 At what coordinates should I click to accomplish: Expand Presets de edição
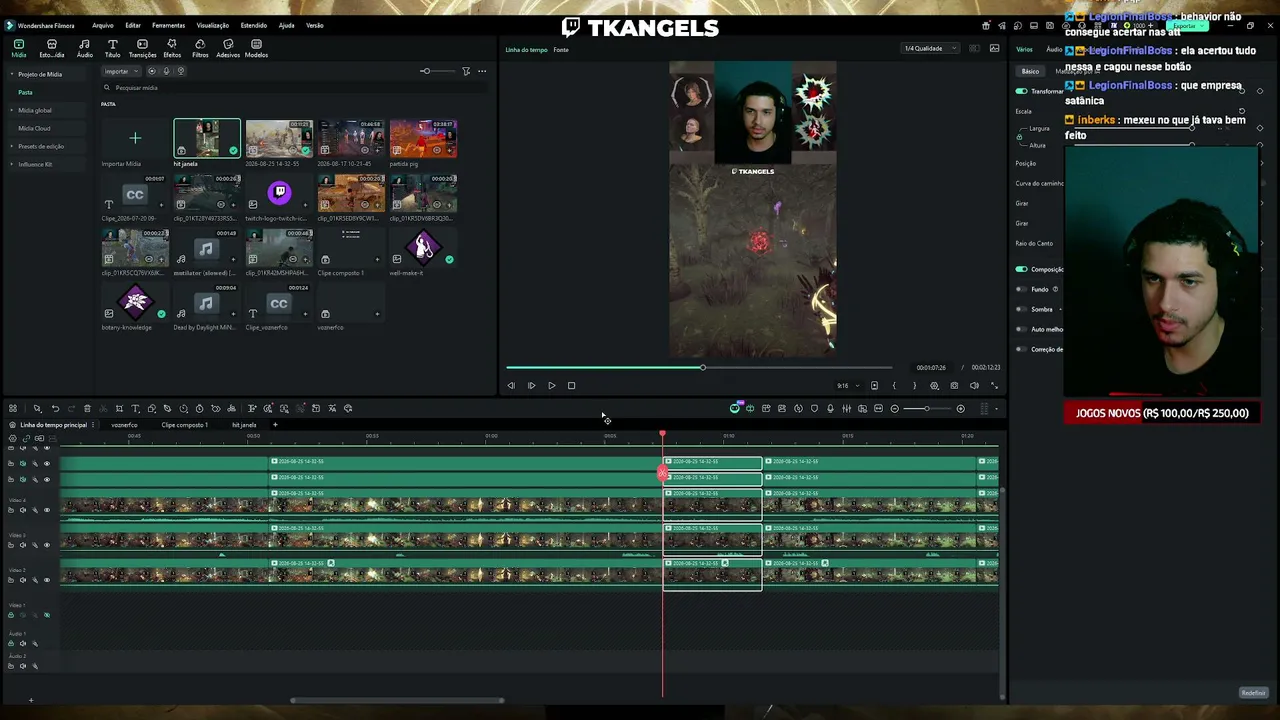pyautogui.click(x=13, y=146)
